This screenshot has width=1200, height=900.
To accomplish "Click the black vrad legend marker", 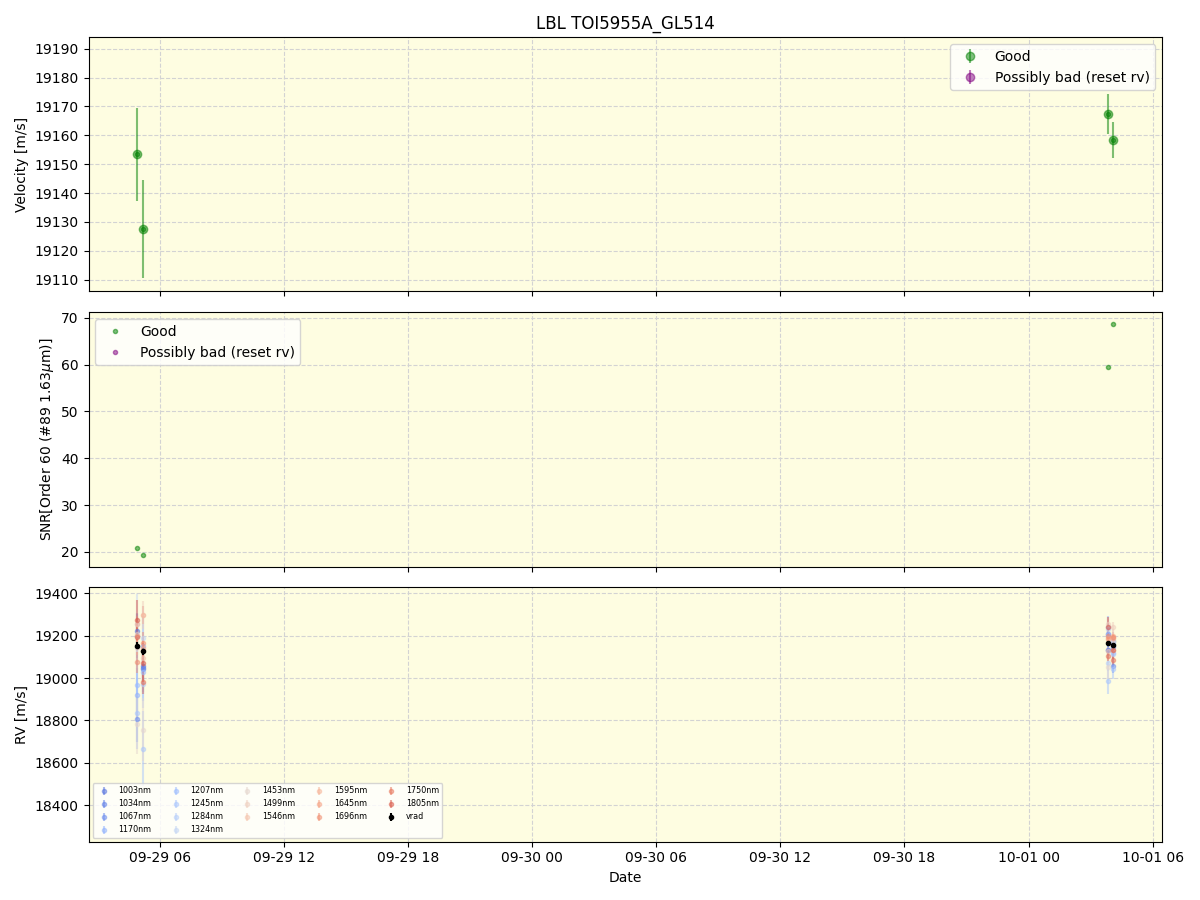I will click(391, 817).
